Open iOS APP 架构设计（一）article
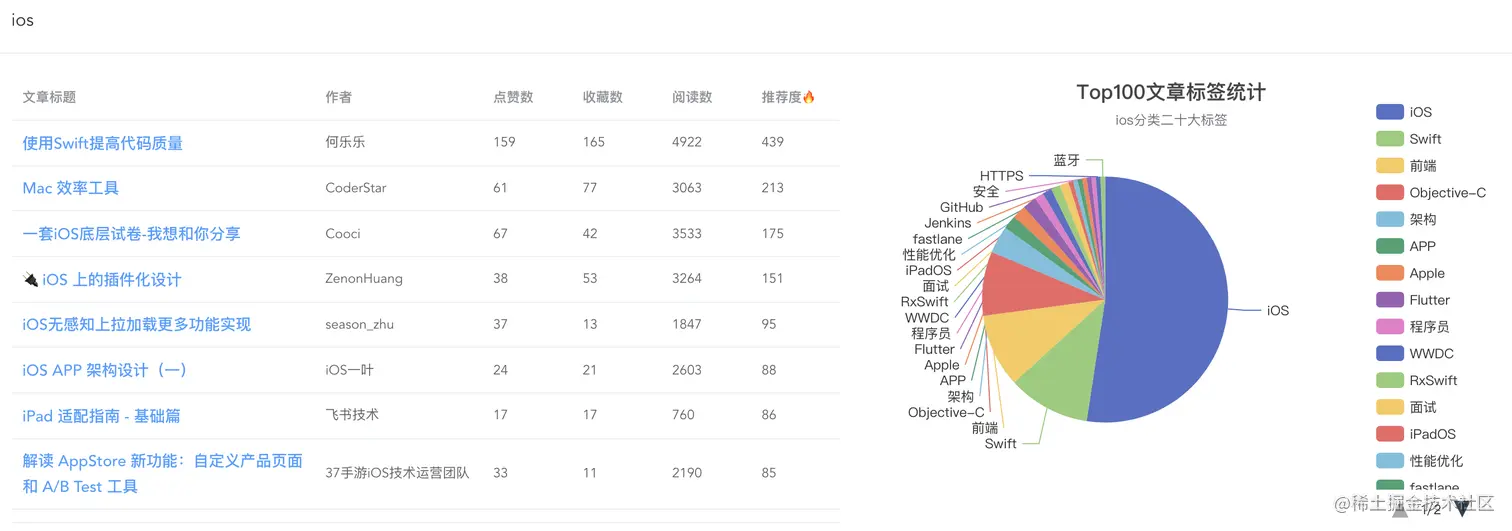This screenshot has height=531, width=1512. 105,370
